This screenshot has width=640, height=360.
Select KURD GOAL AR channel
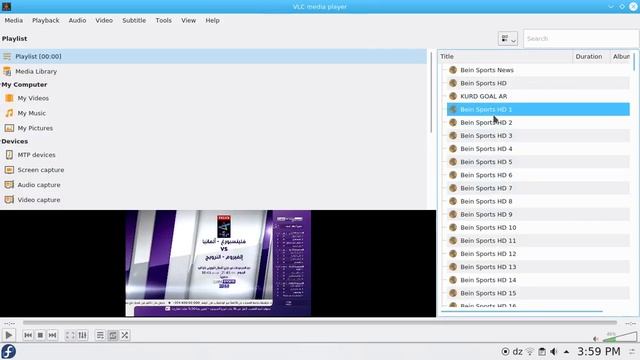coord(538,96)
